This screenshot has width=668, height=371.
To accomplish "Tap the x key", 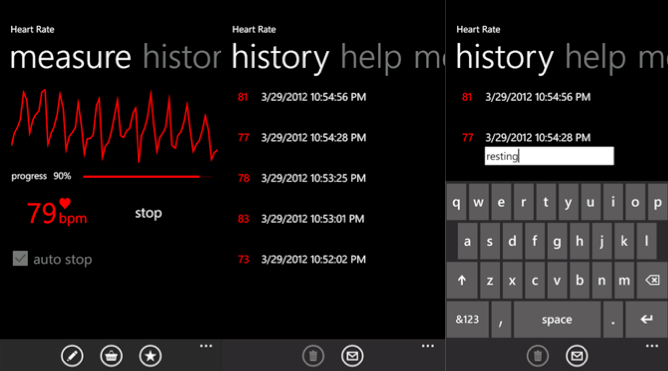I will point(512,280).
